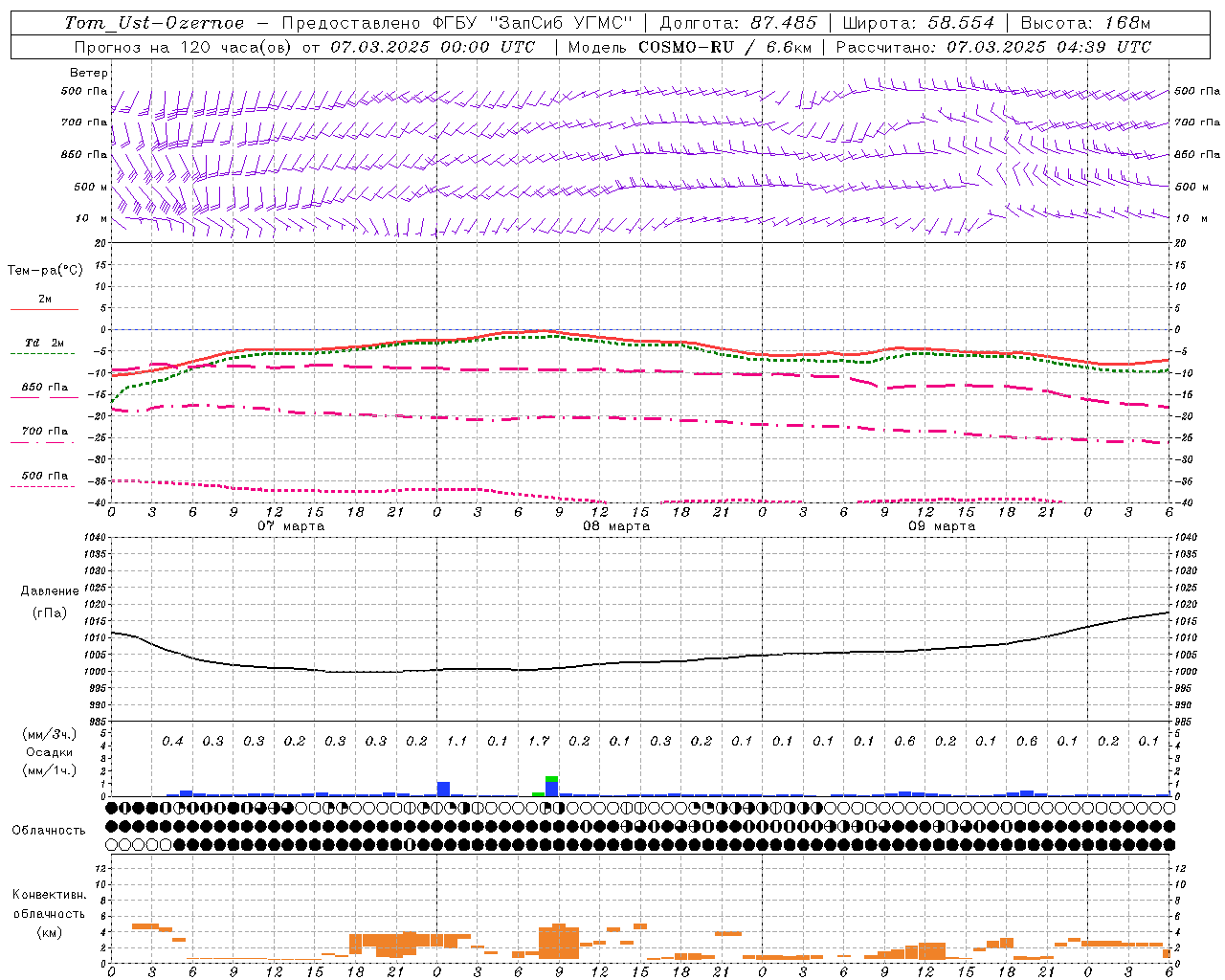Click the 500 гПа temperature legend entry
Viewport: 1225px width, 980px height.
(45, 476)
